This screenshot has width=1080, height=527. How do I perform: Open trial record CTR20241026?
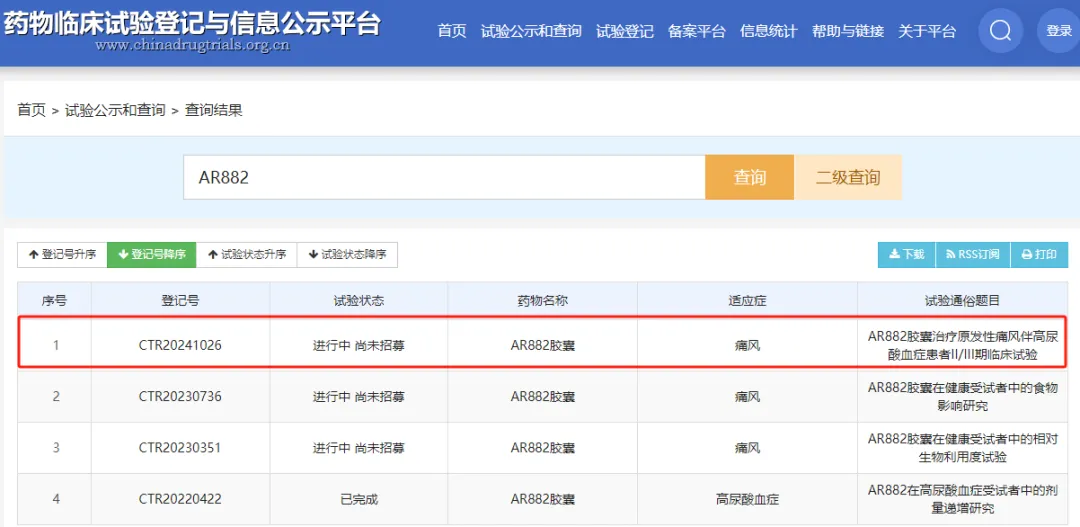point(180,345)
